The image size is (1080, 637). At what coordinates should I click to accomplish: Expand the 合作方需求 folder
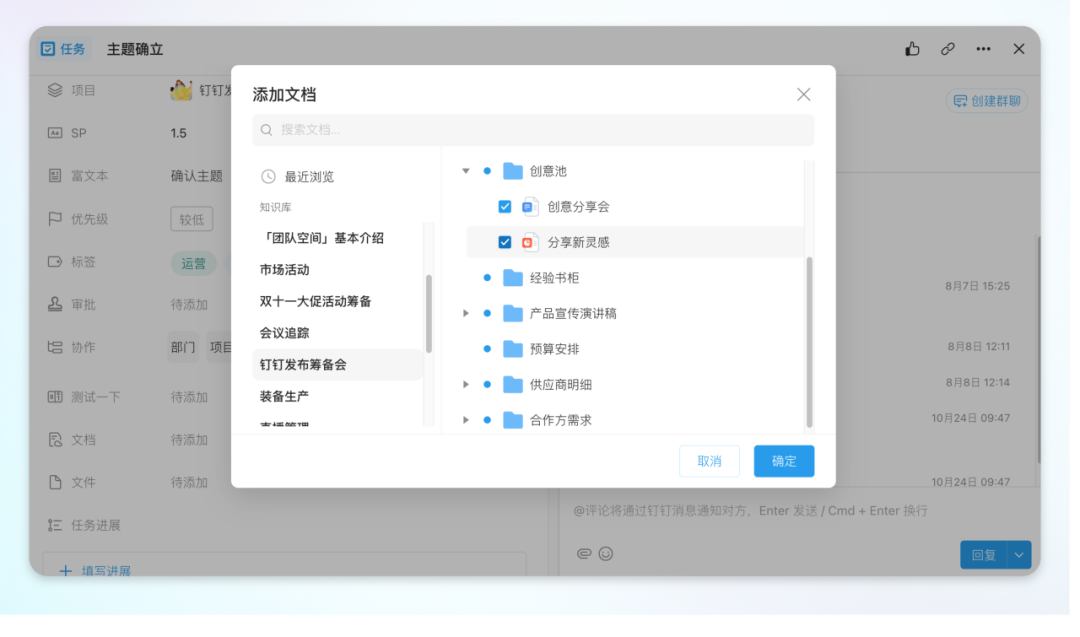coord(466,420)
